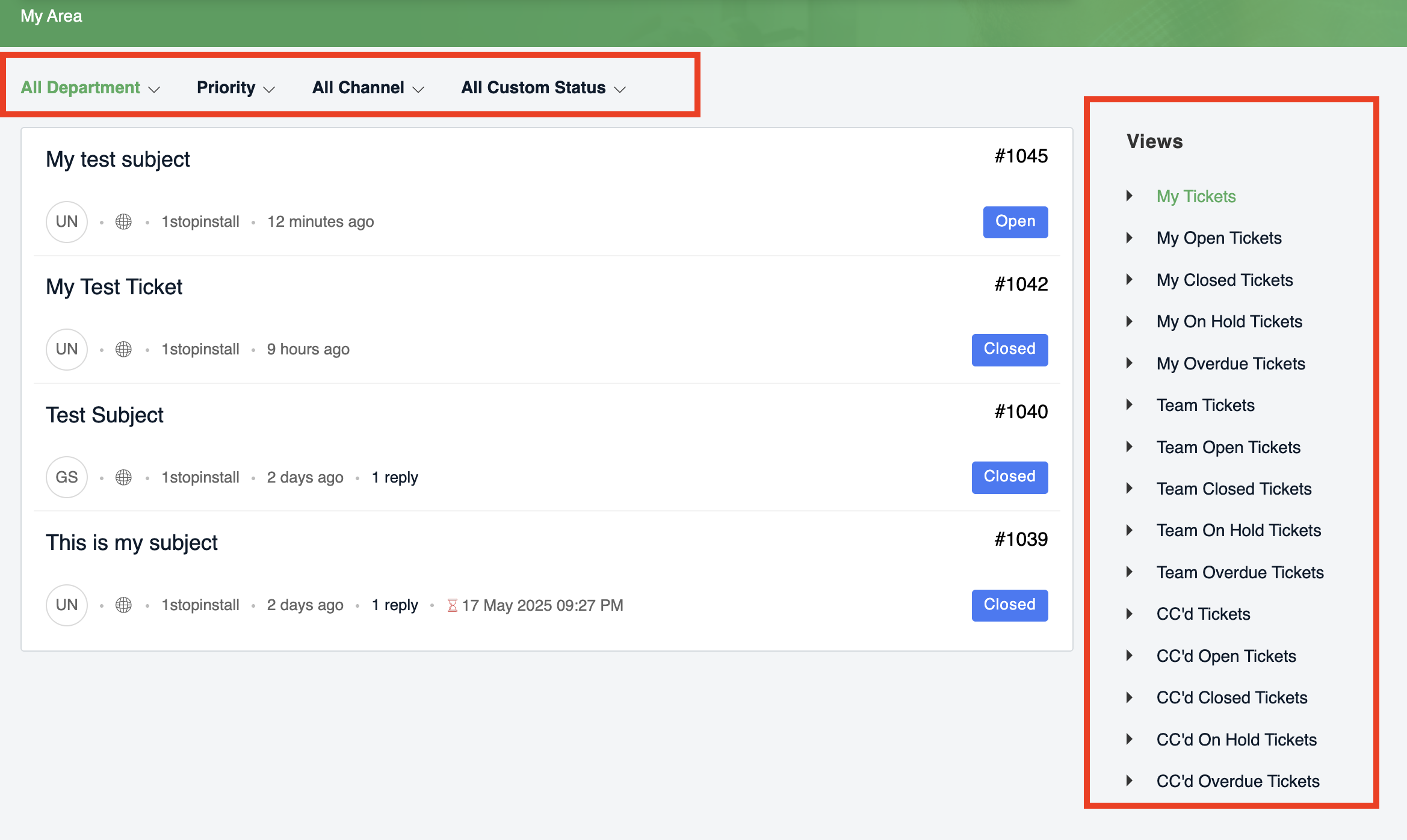This screenshot has width=1407, height=840.
Task: Click the globe icon on My Test Ticket row
Action: tap(123, 349)
